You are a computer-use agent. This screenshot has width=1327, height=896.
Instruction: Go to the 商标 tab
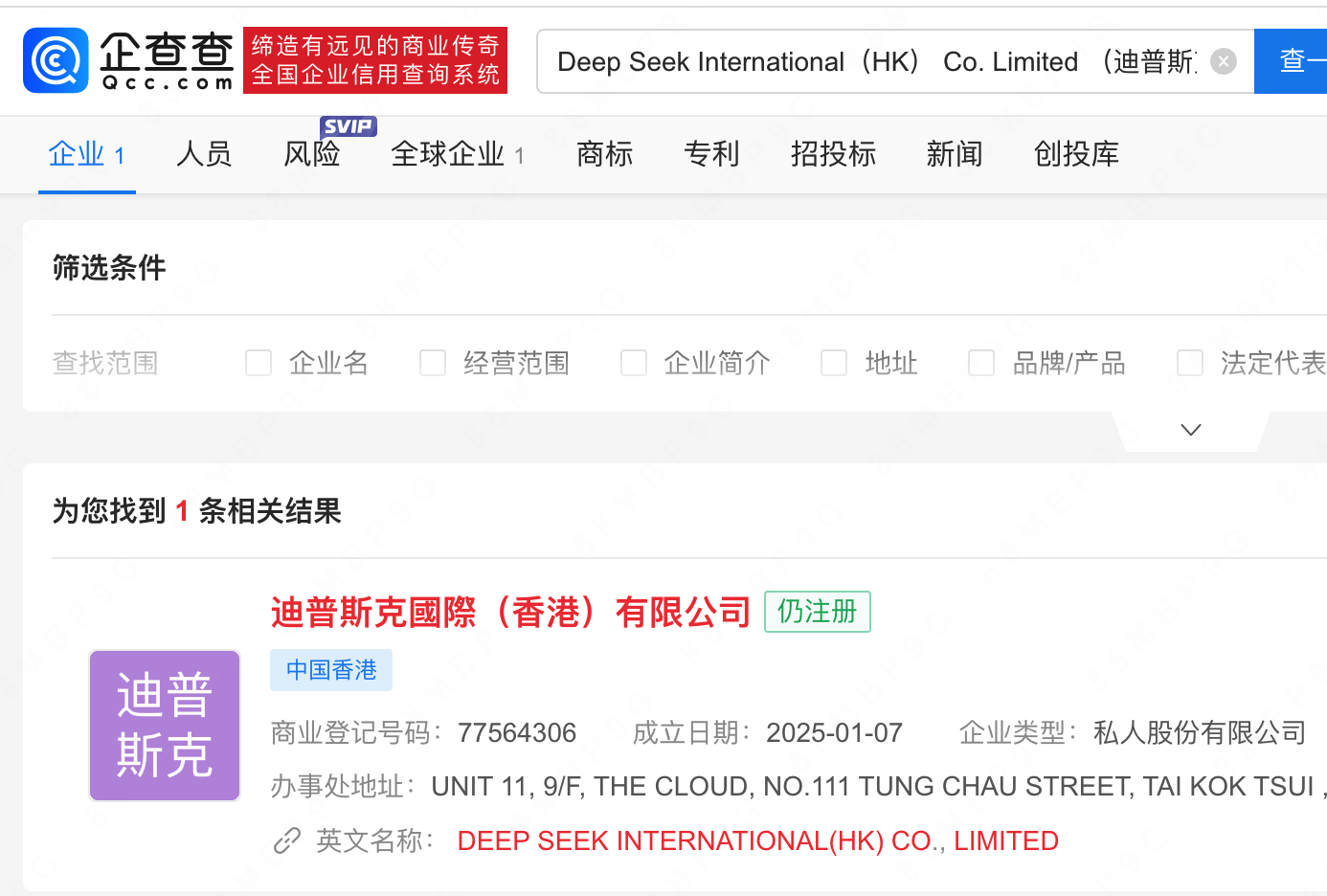click(x=605, y=154)
